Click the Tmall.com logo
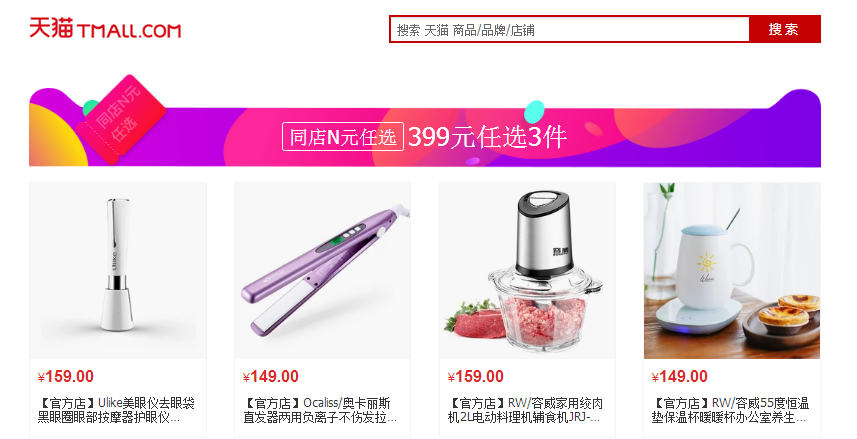The image size is (857, 439). [x=105, y=28]
